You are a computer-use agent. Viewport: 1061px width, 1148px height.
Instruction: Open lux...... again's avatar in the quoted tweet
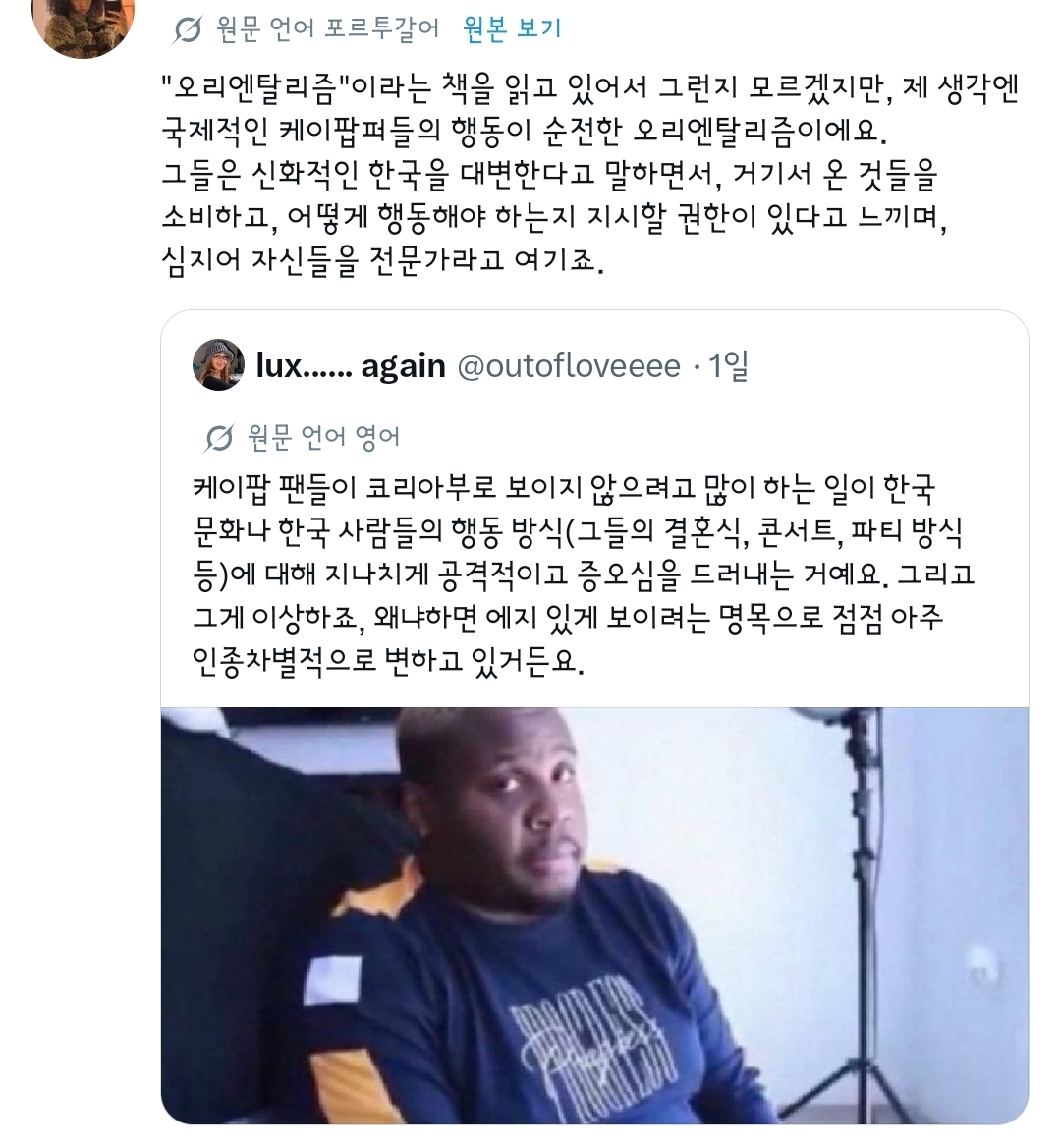coord(218,364)
